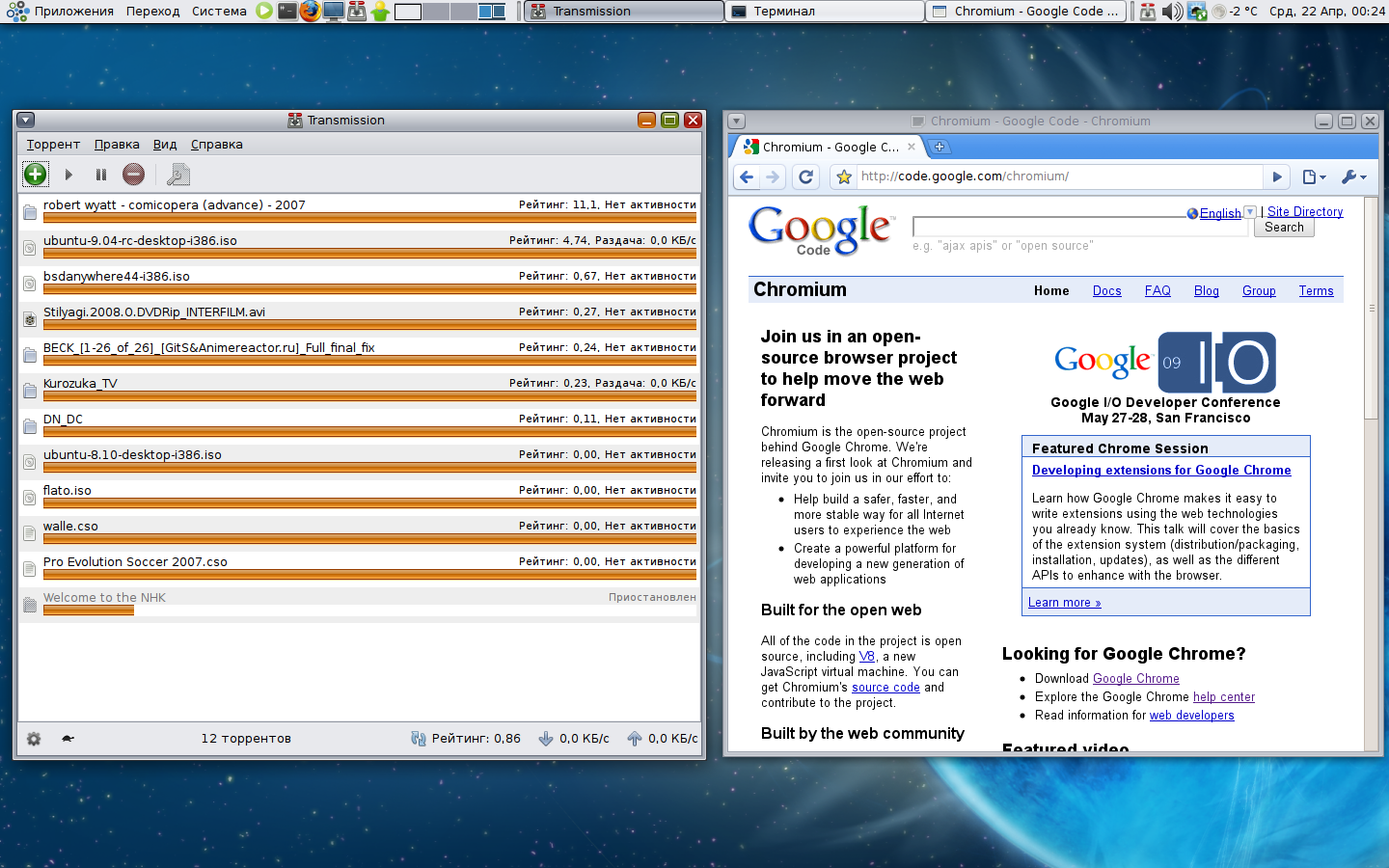Start the selected torrent with the play icon

[x=68, y=175]
